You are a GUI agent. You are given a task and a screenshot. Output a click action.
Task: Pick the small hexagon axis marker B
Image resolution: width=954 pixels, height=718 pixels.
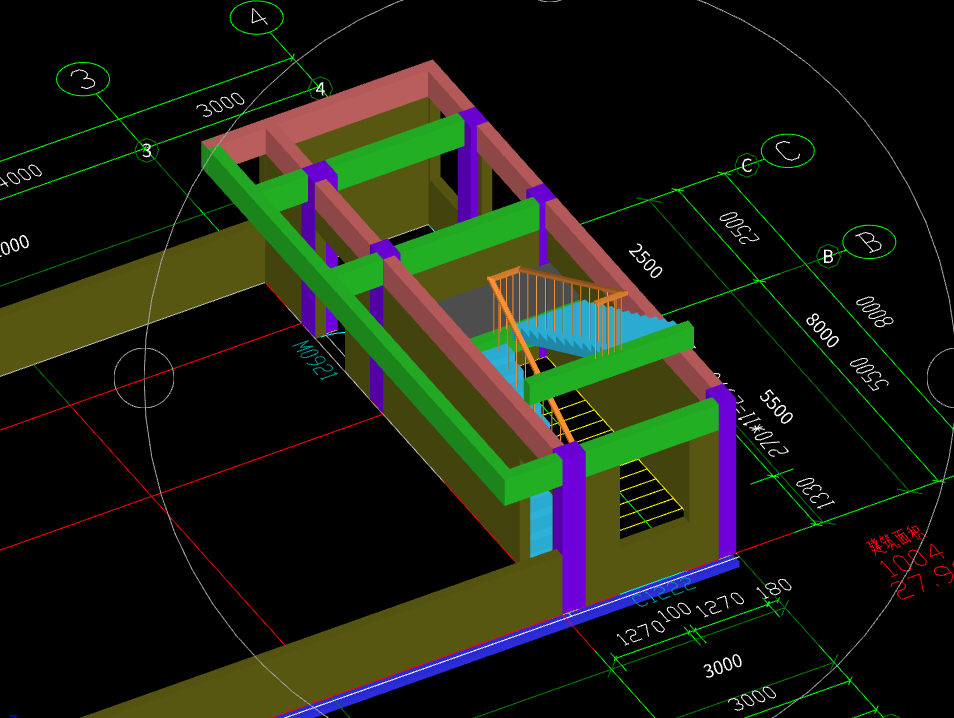(x=828, y=256)
